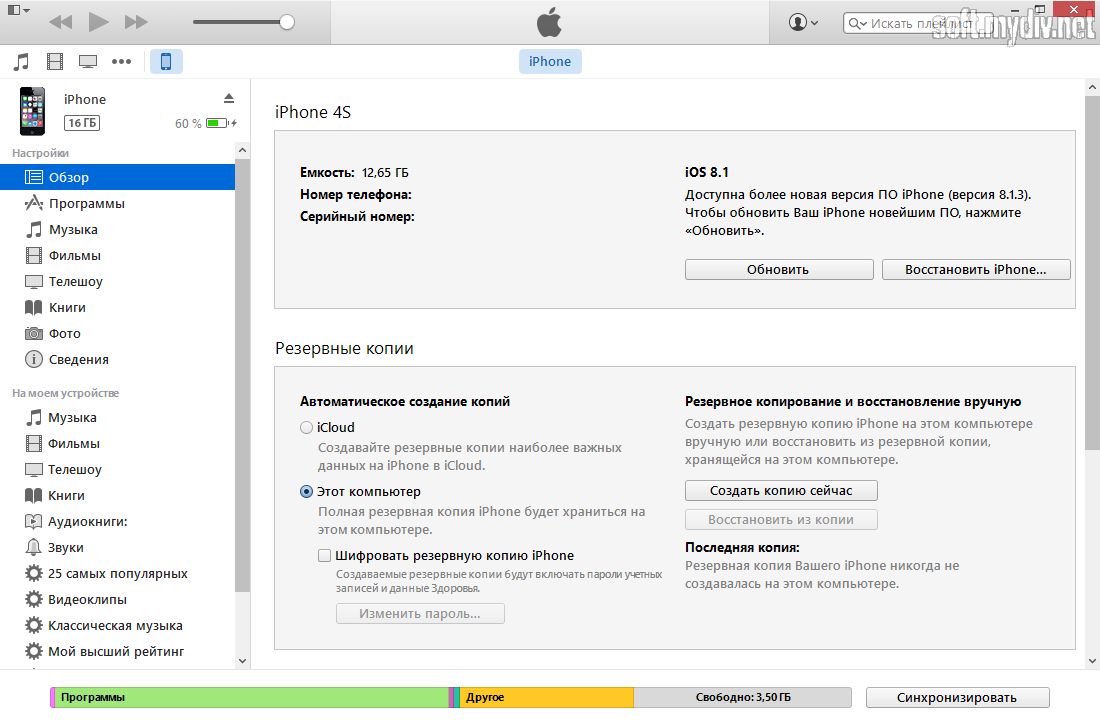Open Телешоу under Настройки
The height and width of the screenshot is (725, 1100).
point(117,281)
